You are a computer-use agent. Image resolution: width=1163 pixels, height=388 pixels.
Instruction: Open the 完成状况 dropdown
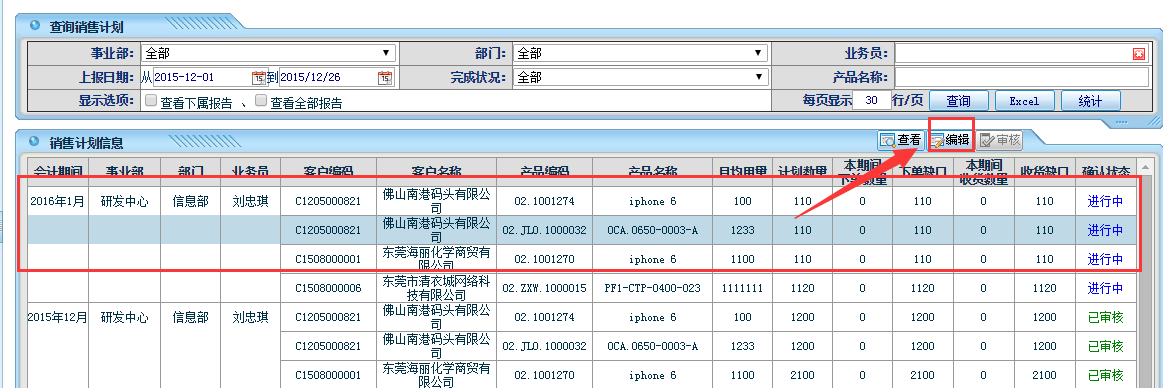tap(640, 76)
